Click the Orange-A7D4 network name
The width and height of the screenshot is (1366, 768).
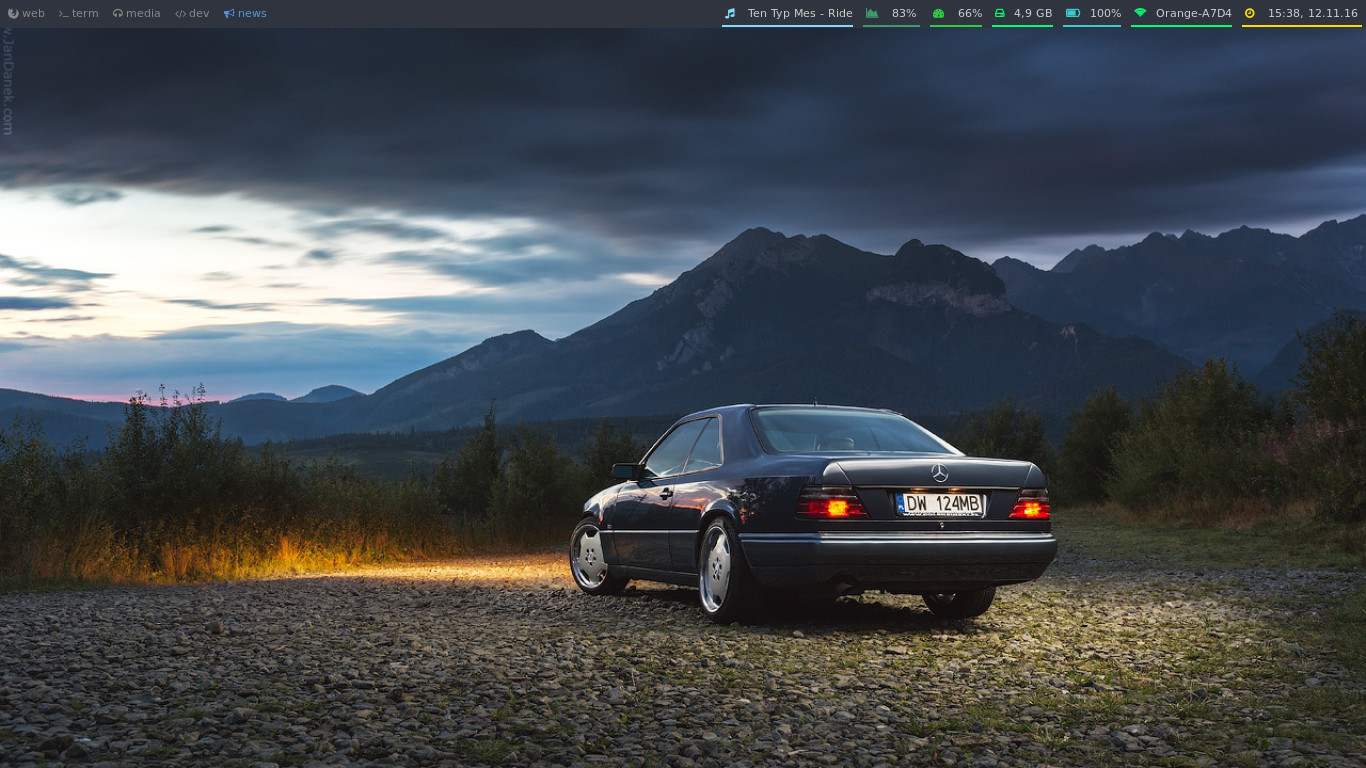(1194, 13)
